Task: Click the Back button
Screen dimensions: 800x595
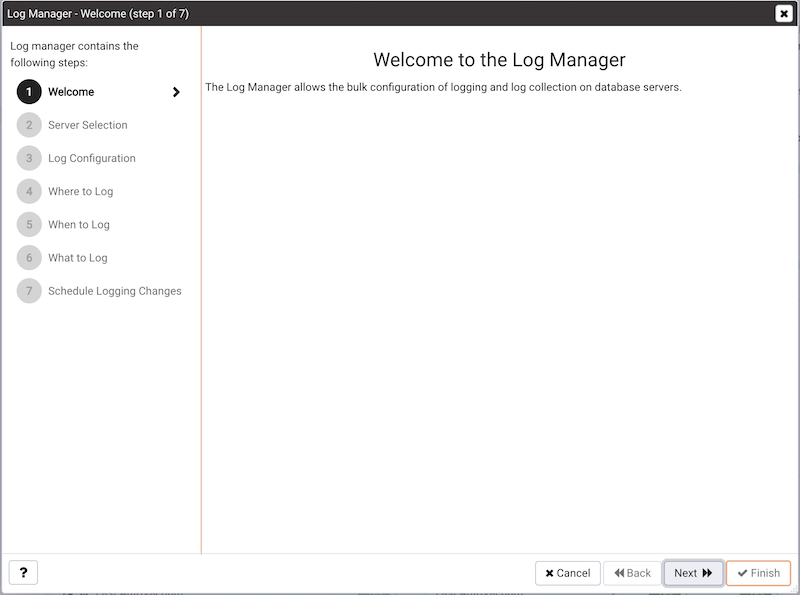Action: pyautogui.click(x=632, y=573)
